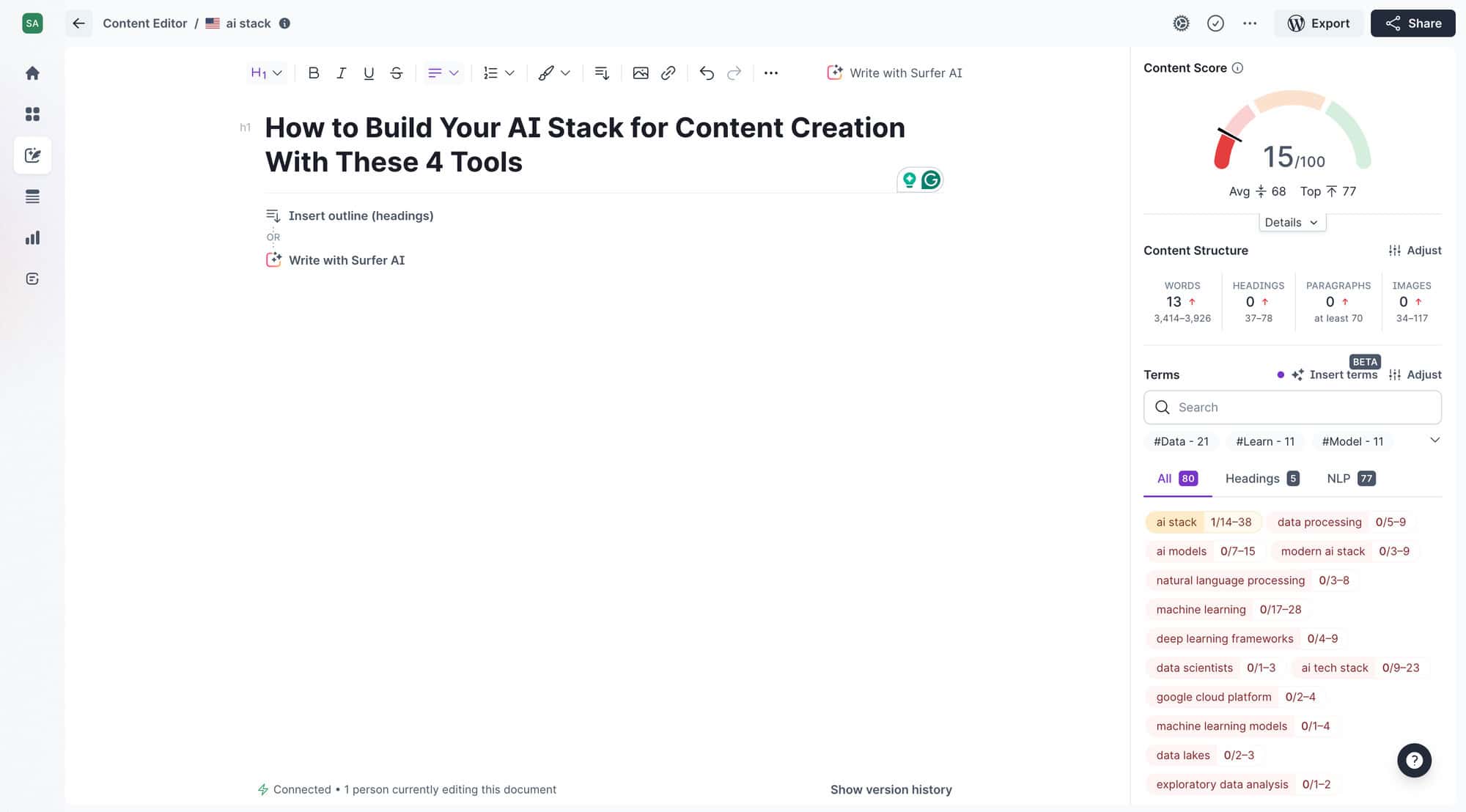Redo the last action

tap(734, 73)
